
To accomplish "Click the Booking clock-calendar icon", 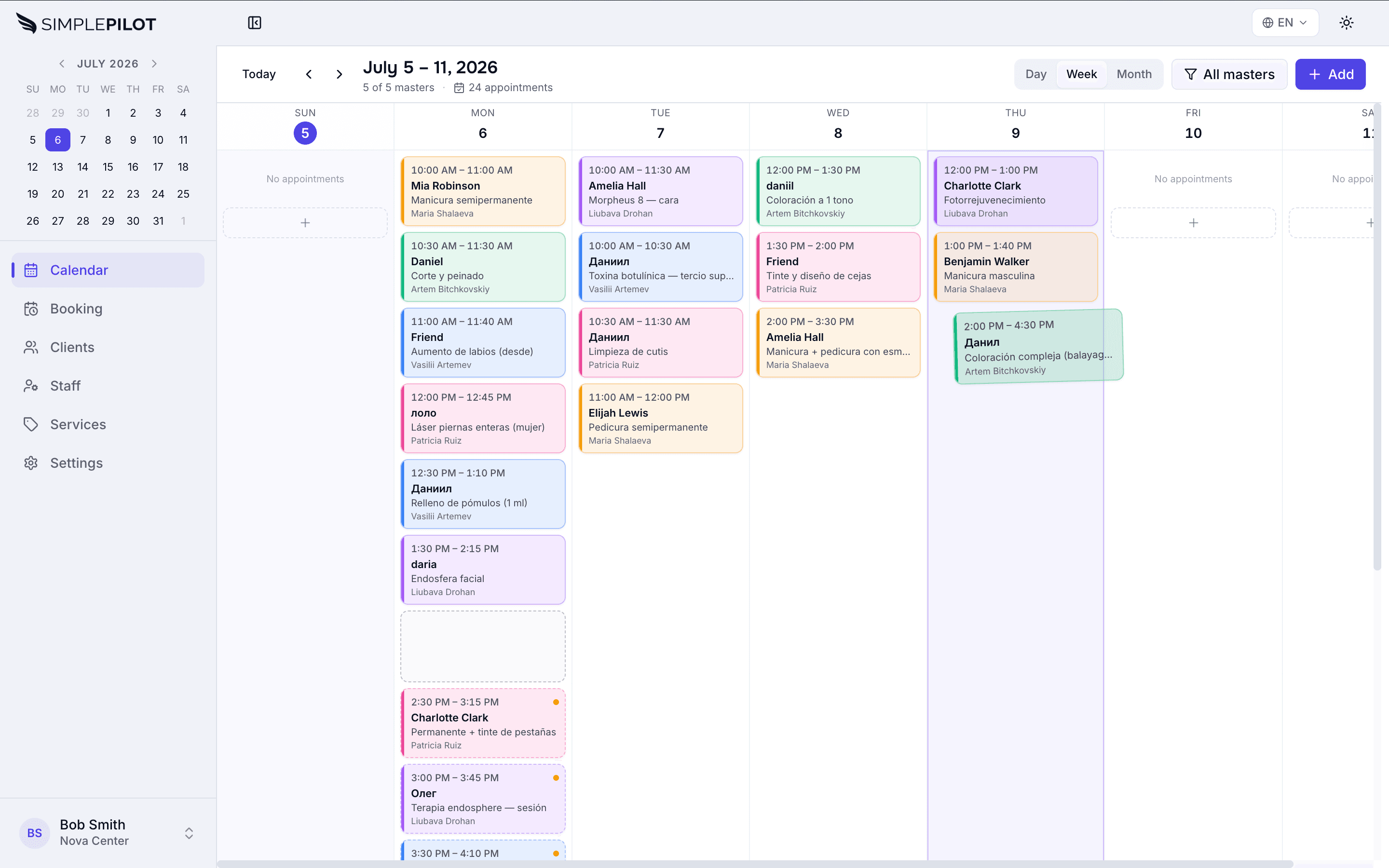I will 31,309.
